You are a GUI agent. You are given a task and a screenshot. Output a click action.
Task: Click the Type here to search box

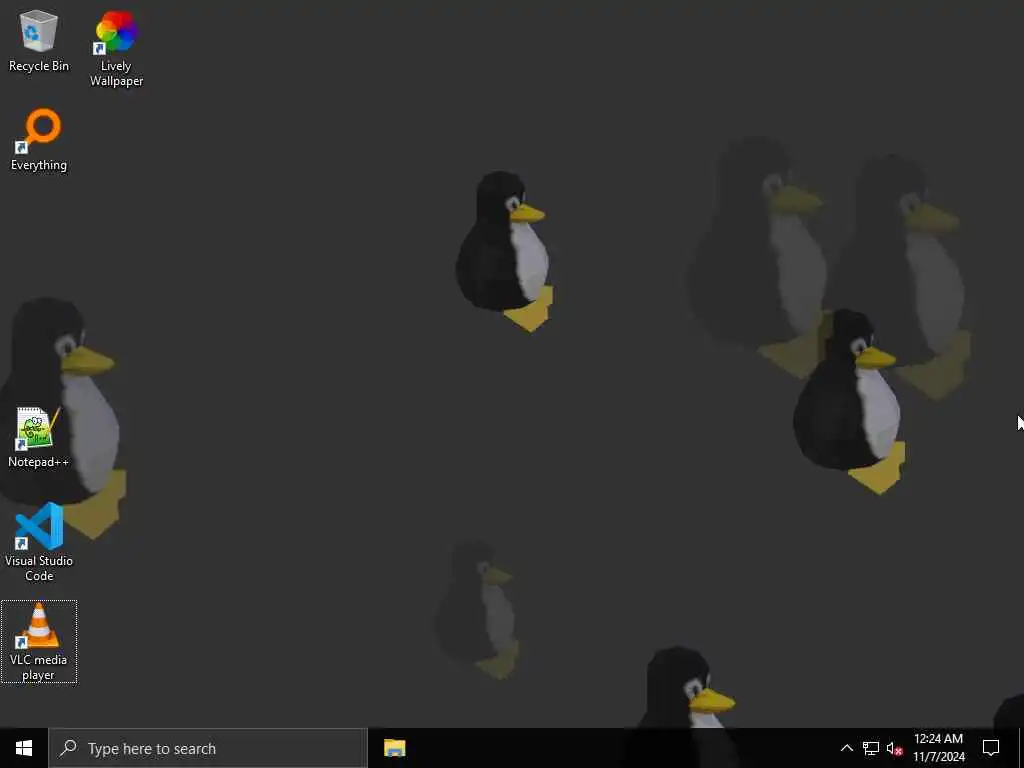point(208,748)
